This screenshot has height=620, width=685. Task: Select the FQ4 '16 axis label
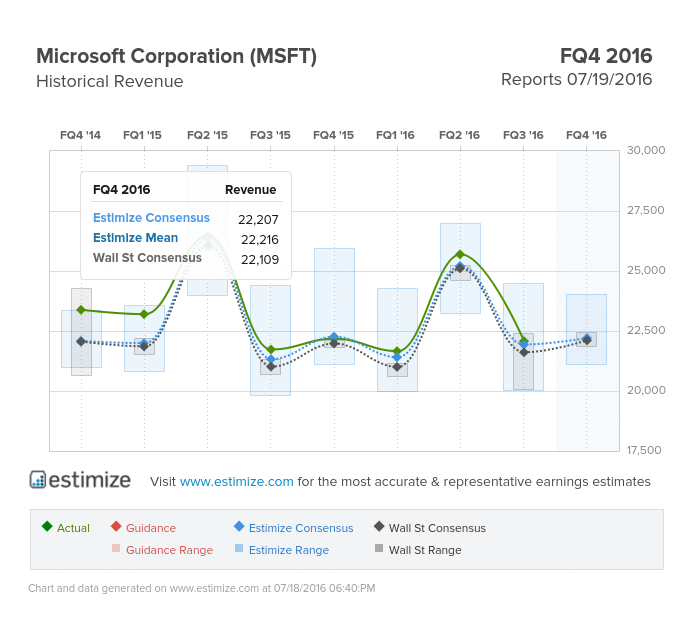586,135
